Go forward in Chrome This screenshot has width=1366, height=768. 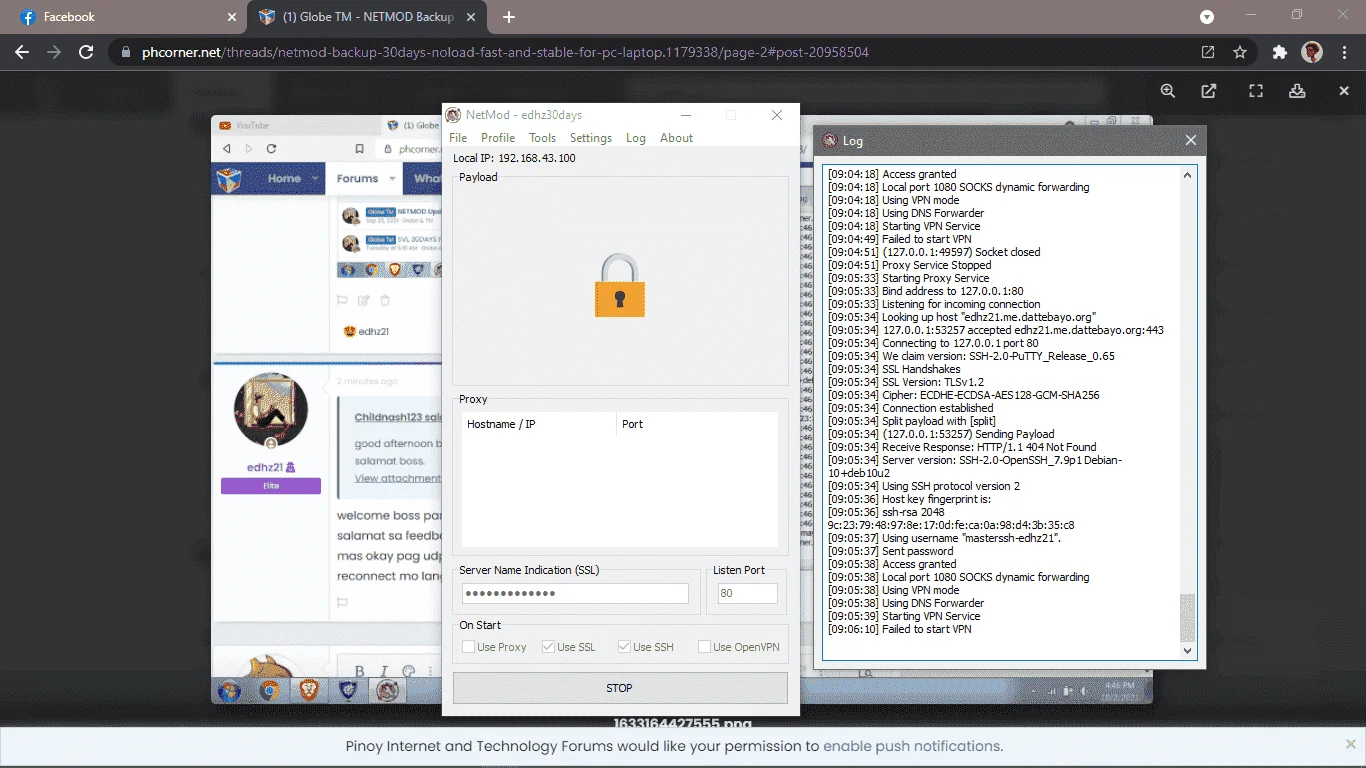(x=54, y=52)
